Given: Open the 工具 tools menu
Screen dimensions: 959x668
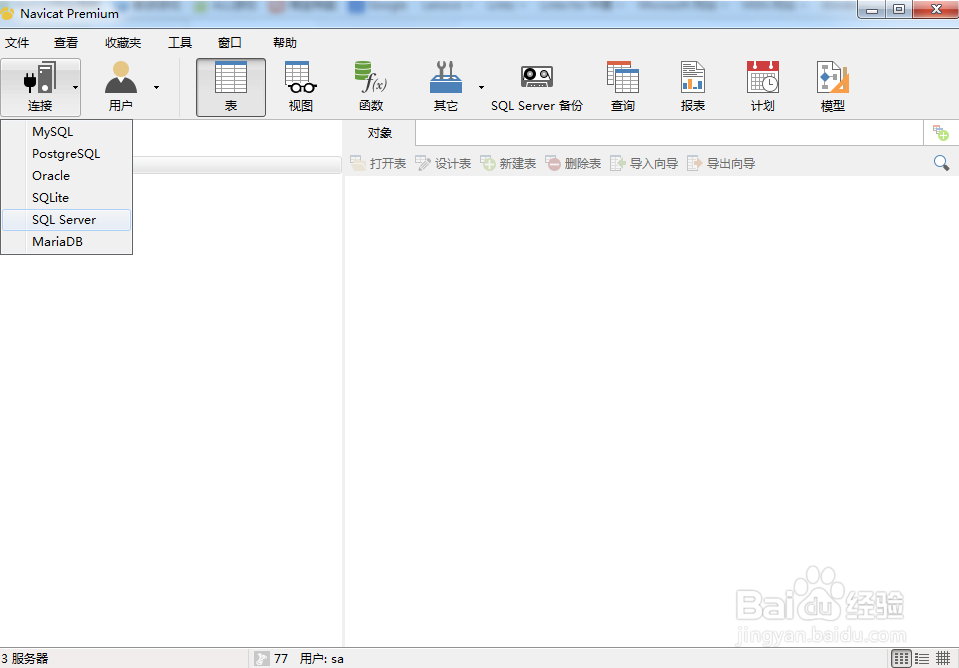Looking at the screenshot, I should click(x=180, y=43).
